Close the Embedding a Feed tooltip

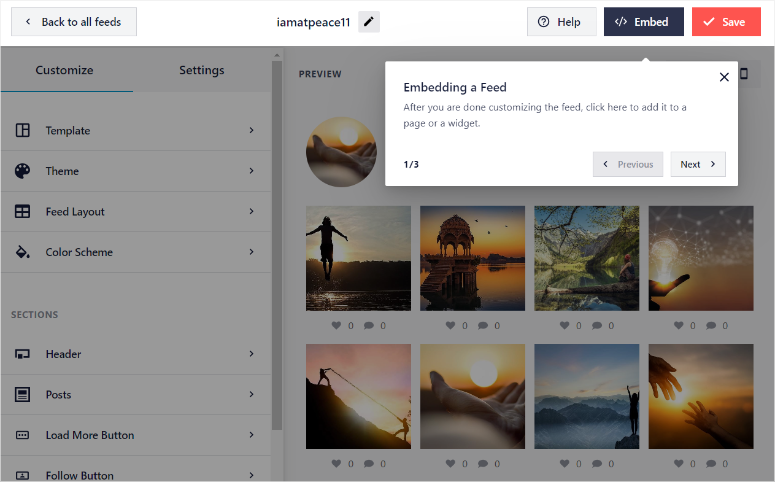click(x=724, y=77)
